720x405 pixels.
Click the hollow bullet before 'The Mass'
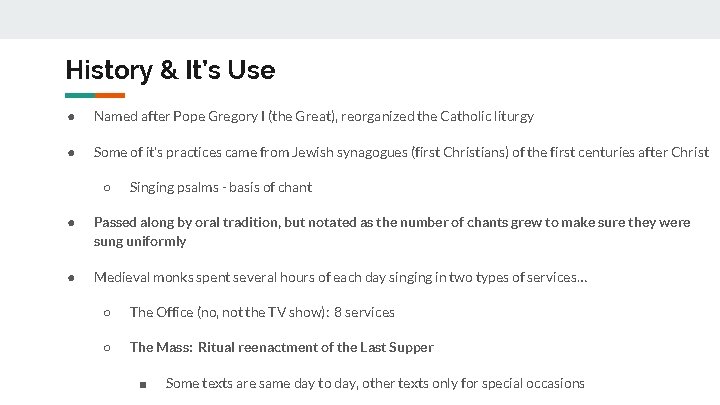click(107, 347)
